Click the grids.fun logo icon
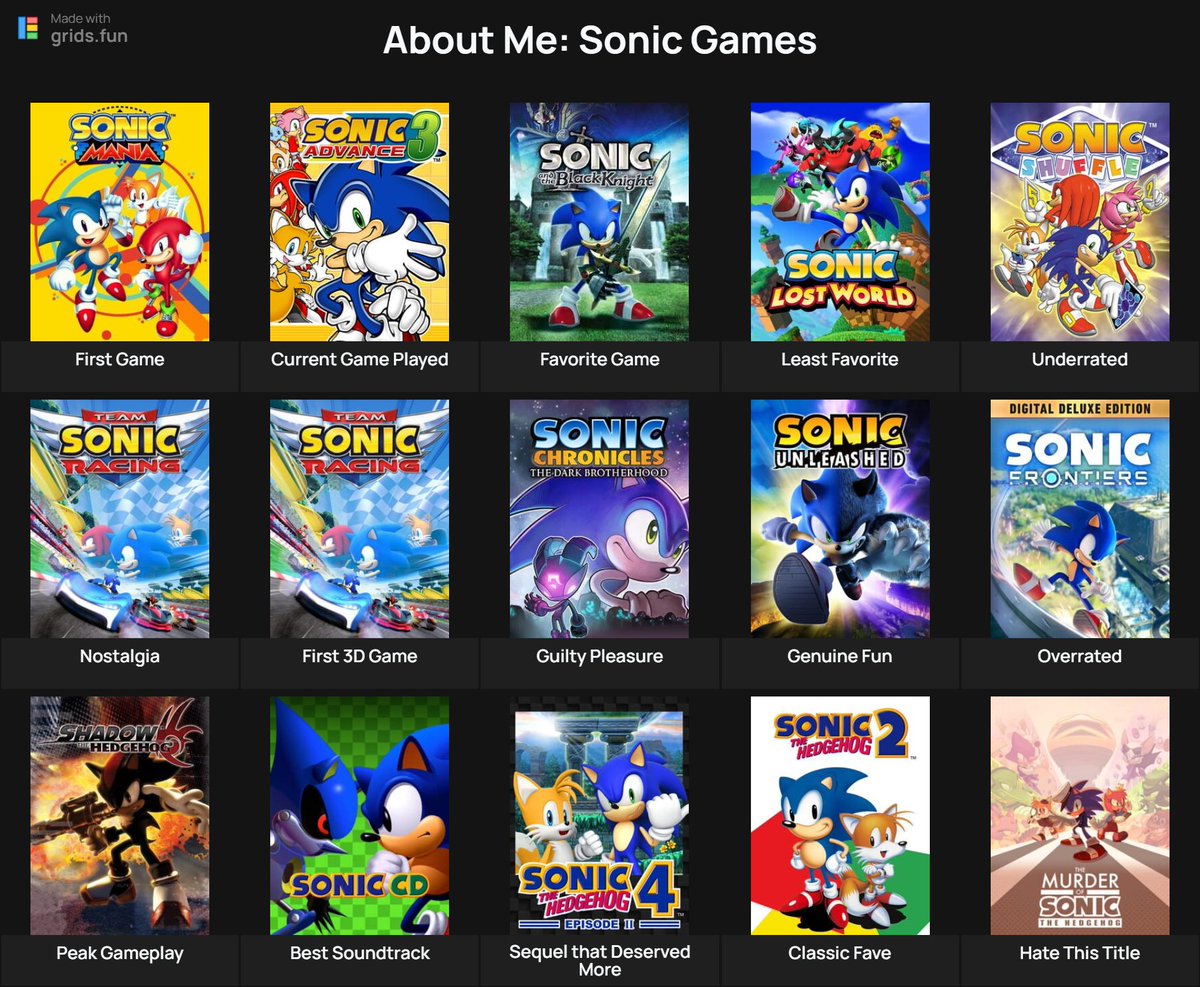The height and width of the screenshot is (987, 1200). coord(29,28)
